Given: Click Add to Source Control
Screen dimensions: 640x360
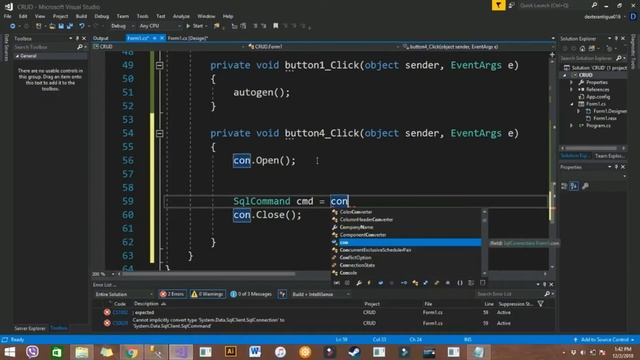Looking at the screenshot, I should [604, 340].
